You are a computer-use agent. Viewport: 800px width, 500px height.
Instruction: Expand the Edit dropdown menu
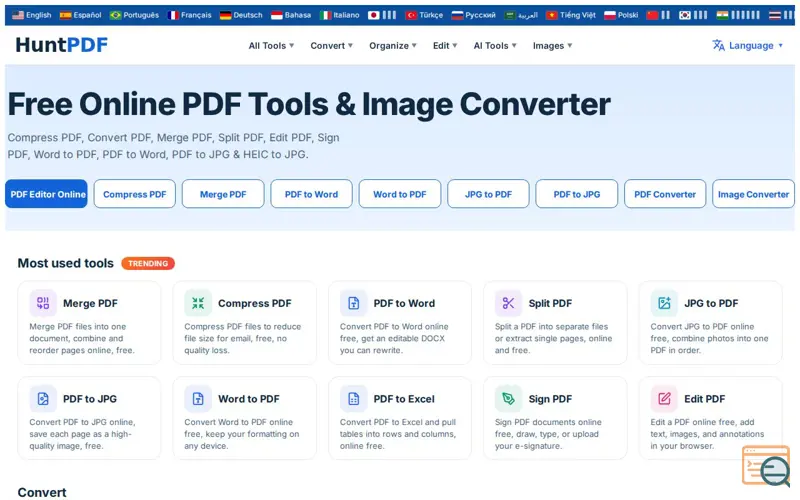(445, 45)
